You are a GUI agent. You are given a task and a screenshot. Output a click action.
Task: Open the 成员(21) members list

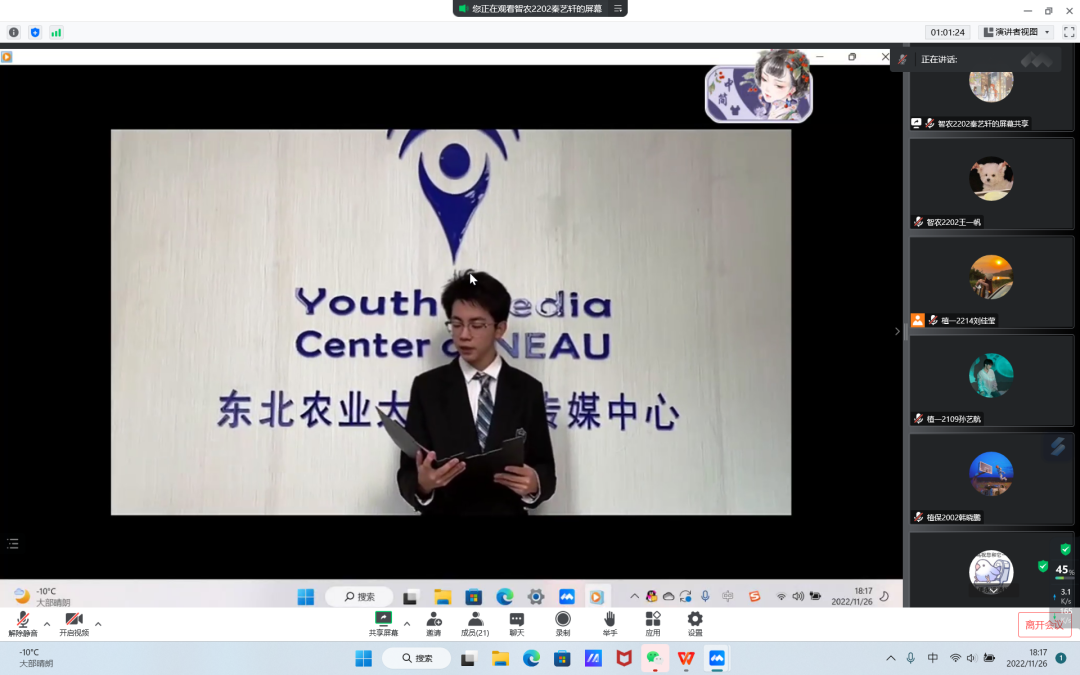pos(475,623)
